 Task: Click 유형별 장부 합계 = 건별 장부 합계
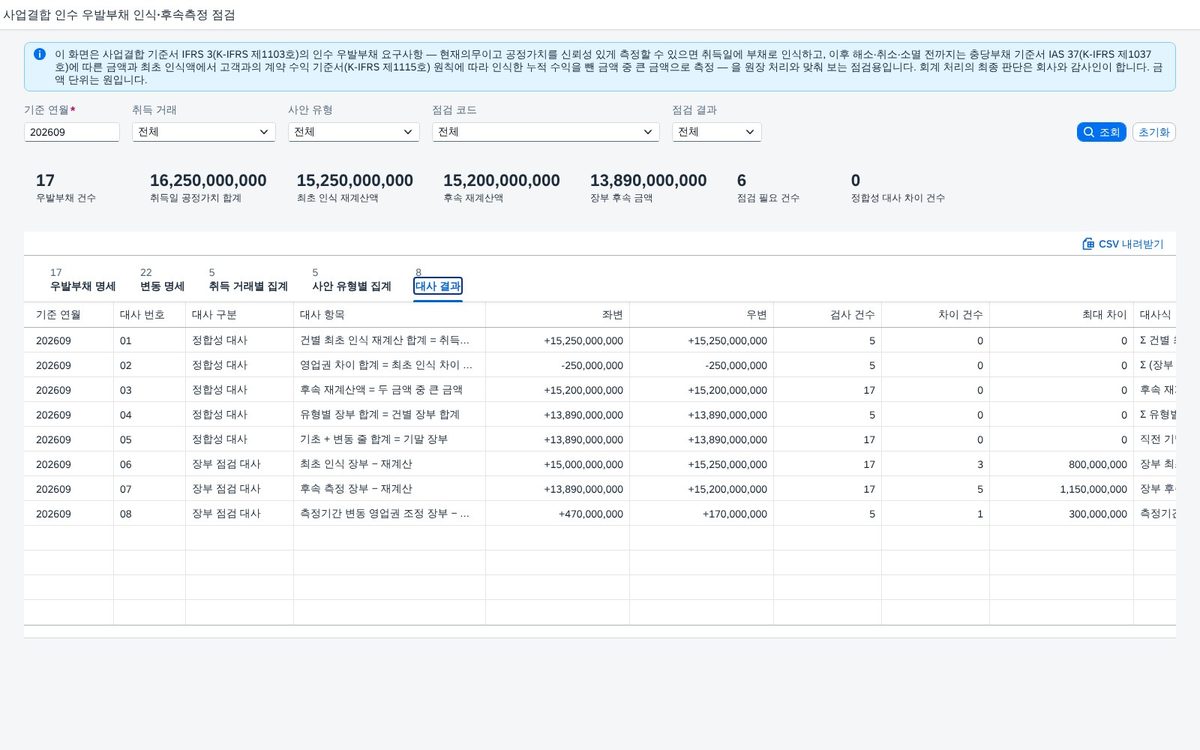[x=390, y=414]
